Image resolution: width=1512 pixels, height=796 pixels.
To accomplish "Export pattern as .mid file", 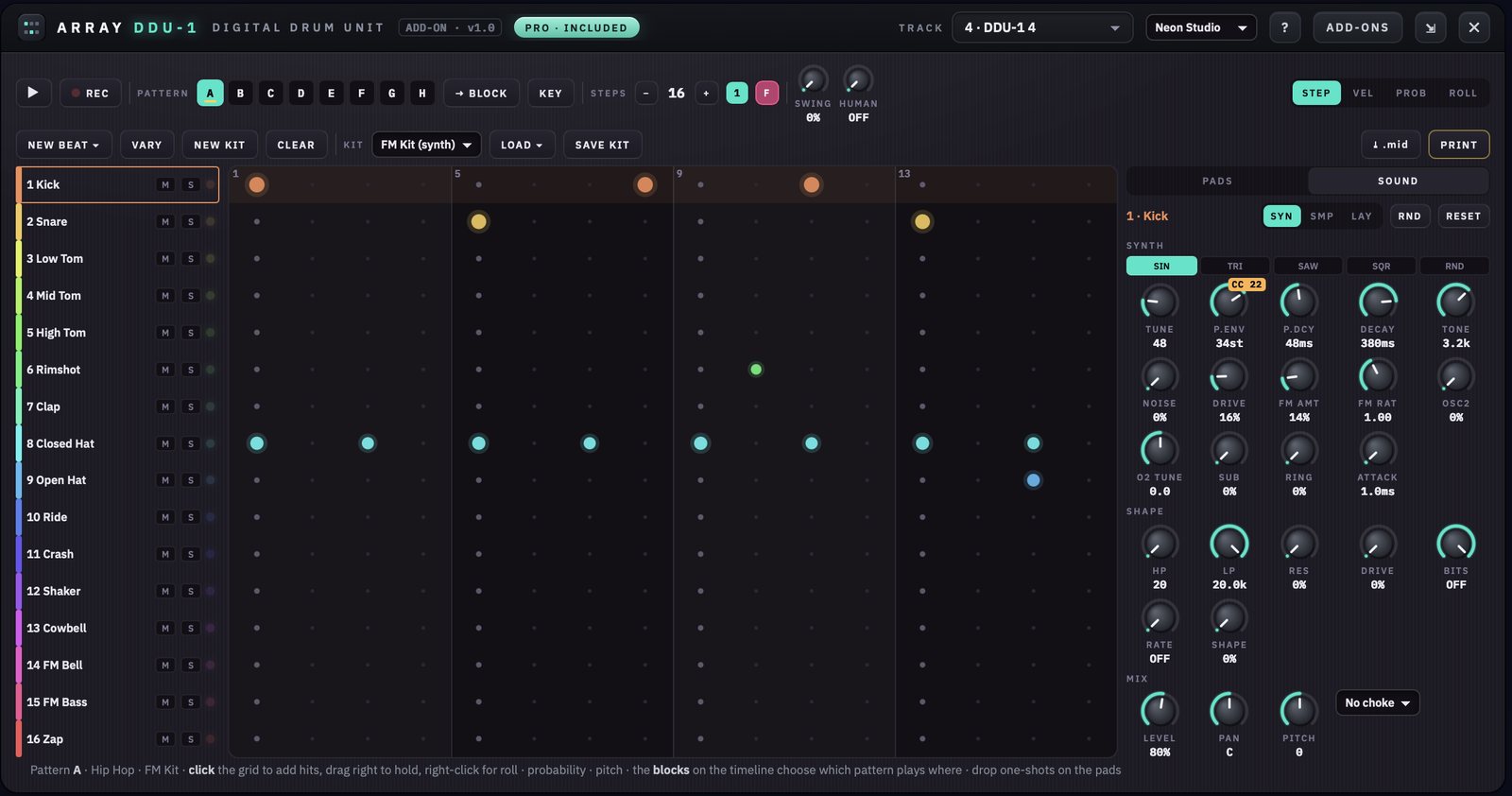I will point(1390,145).
